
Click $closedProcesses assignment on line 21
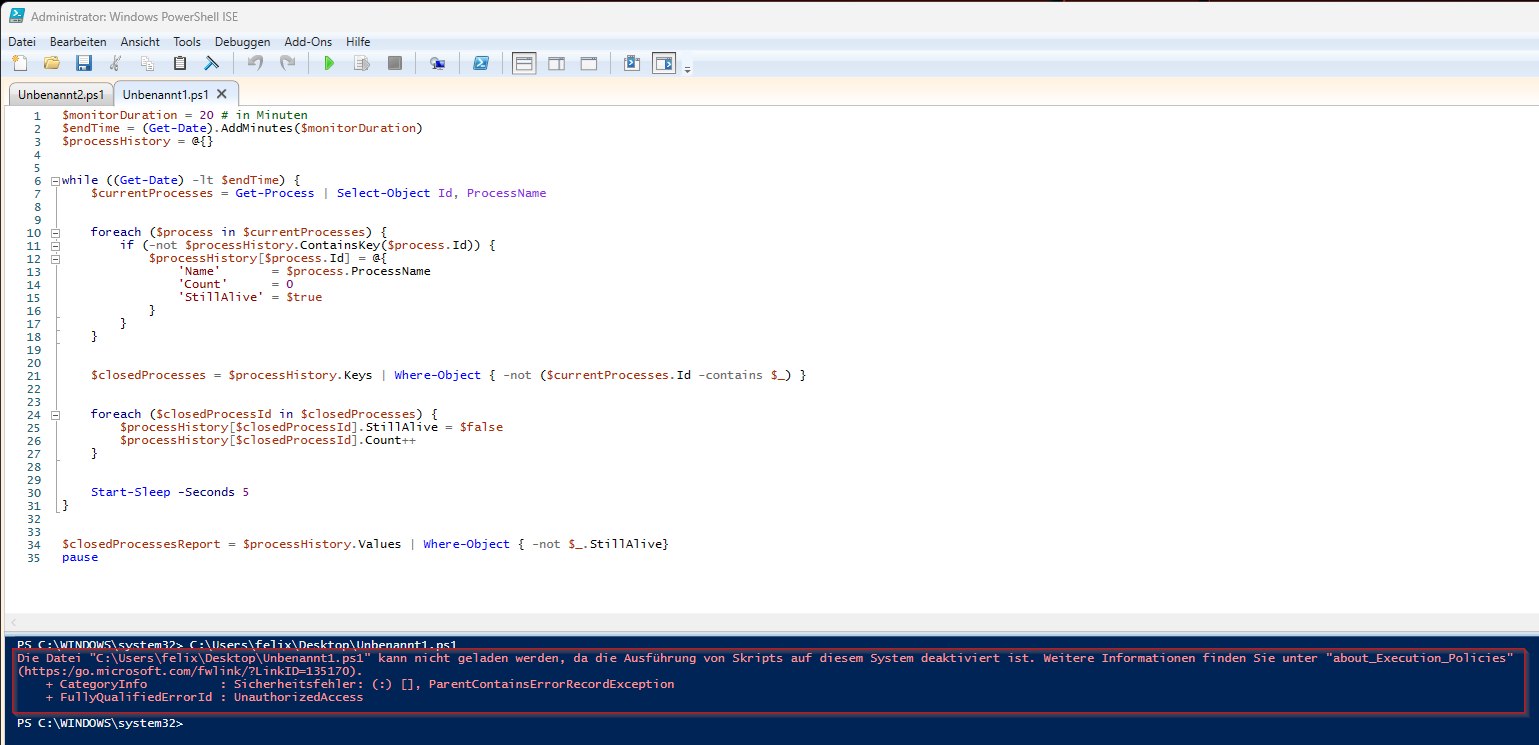click(149, 375)
